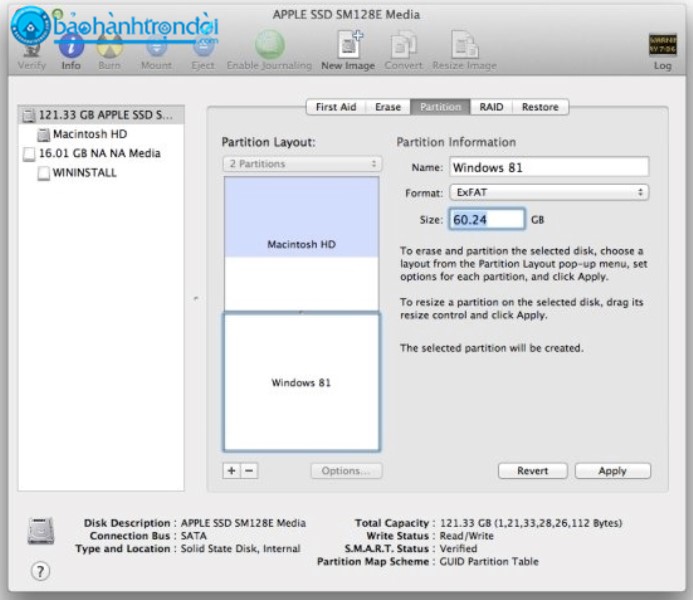
Task: Remove partition with the minus button
Action: click(249, 471)
